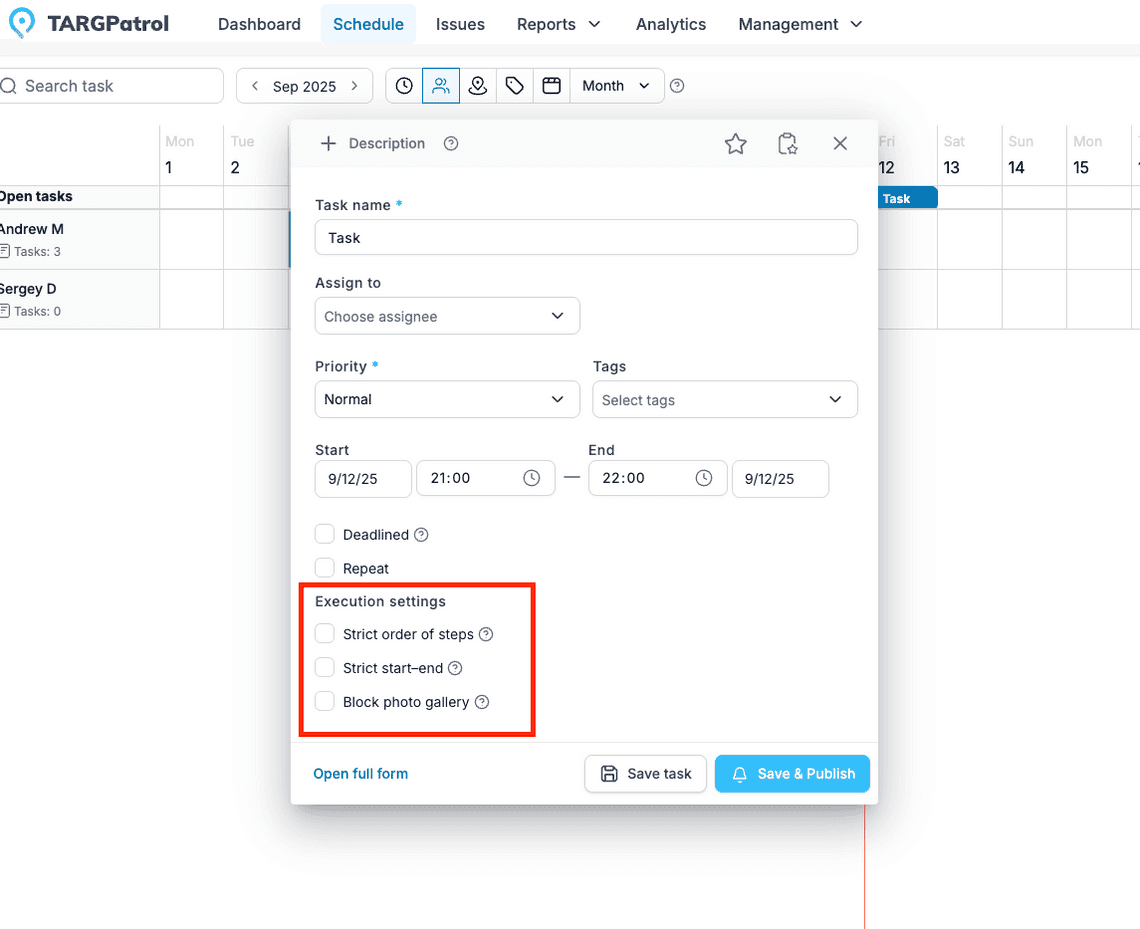Select Sergey D row
The width and height of the screenshot is (1140, 929).
79,299
